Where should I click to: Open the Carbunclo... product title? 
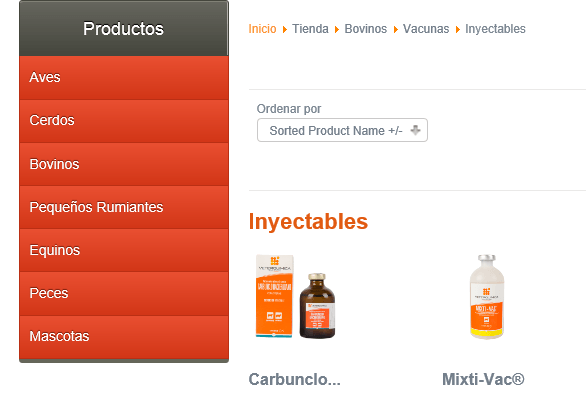pos(294,379)
